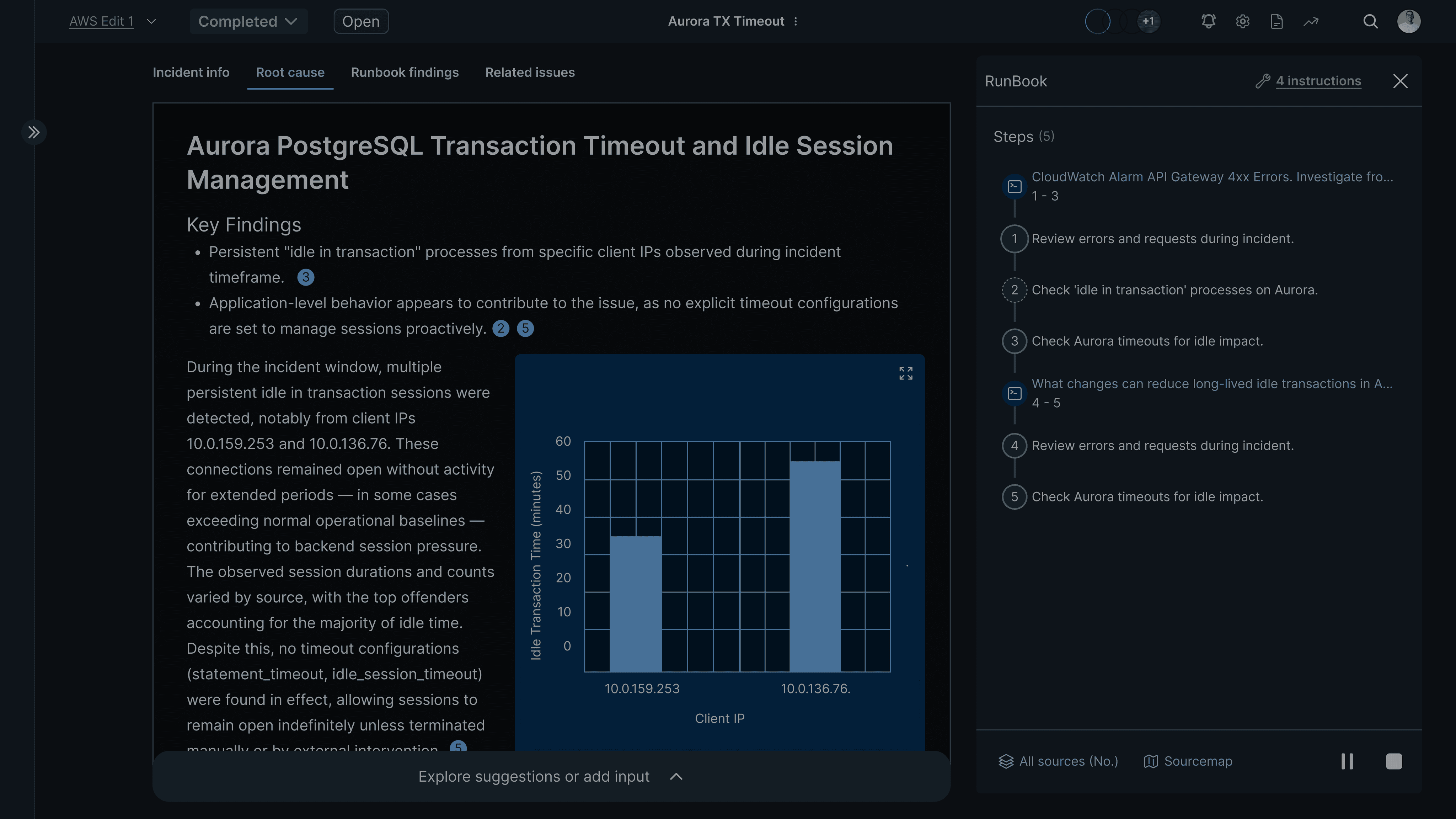Stop the runbook execution

click(1394, 761)
